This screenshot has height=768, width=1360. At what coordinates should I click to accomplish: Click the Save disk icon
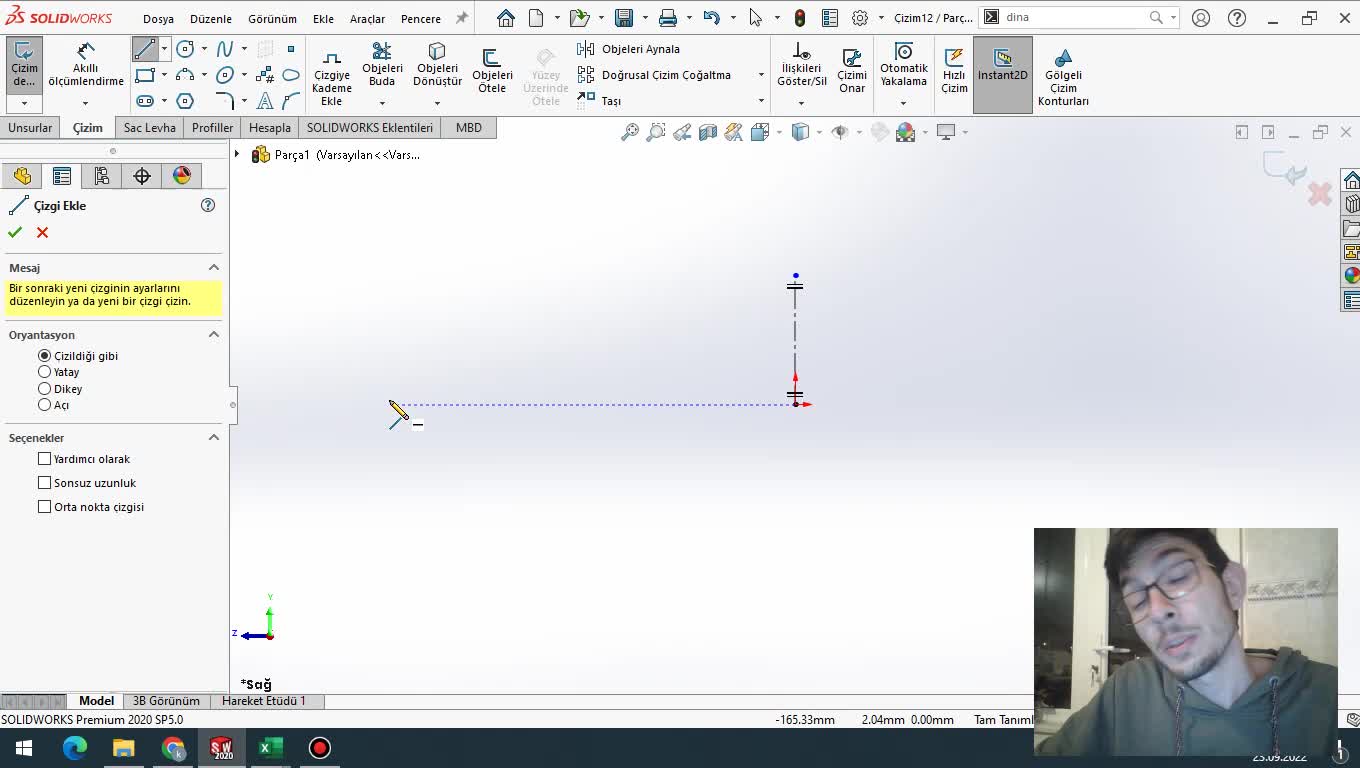click(624, 18)
